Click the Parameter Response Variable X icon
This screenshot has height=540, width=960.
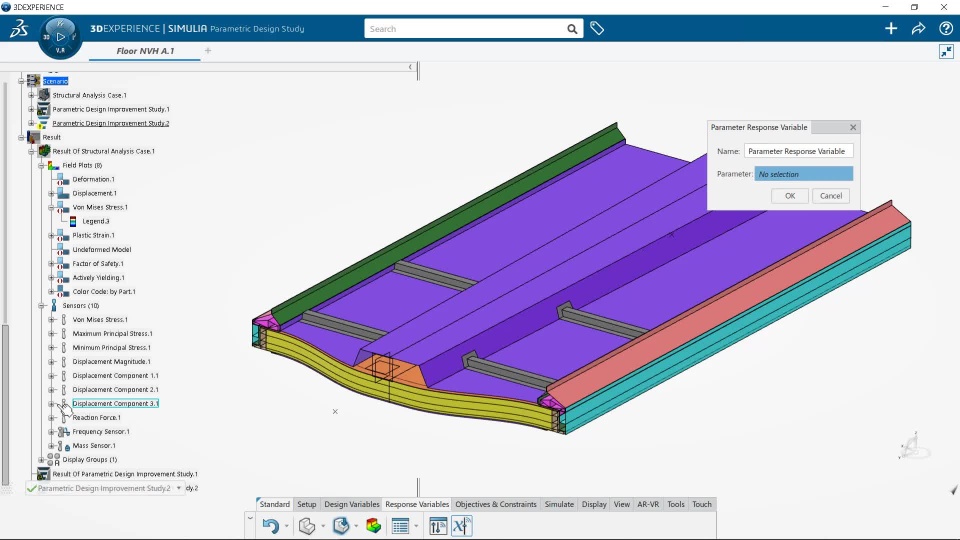click(462, 526)
